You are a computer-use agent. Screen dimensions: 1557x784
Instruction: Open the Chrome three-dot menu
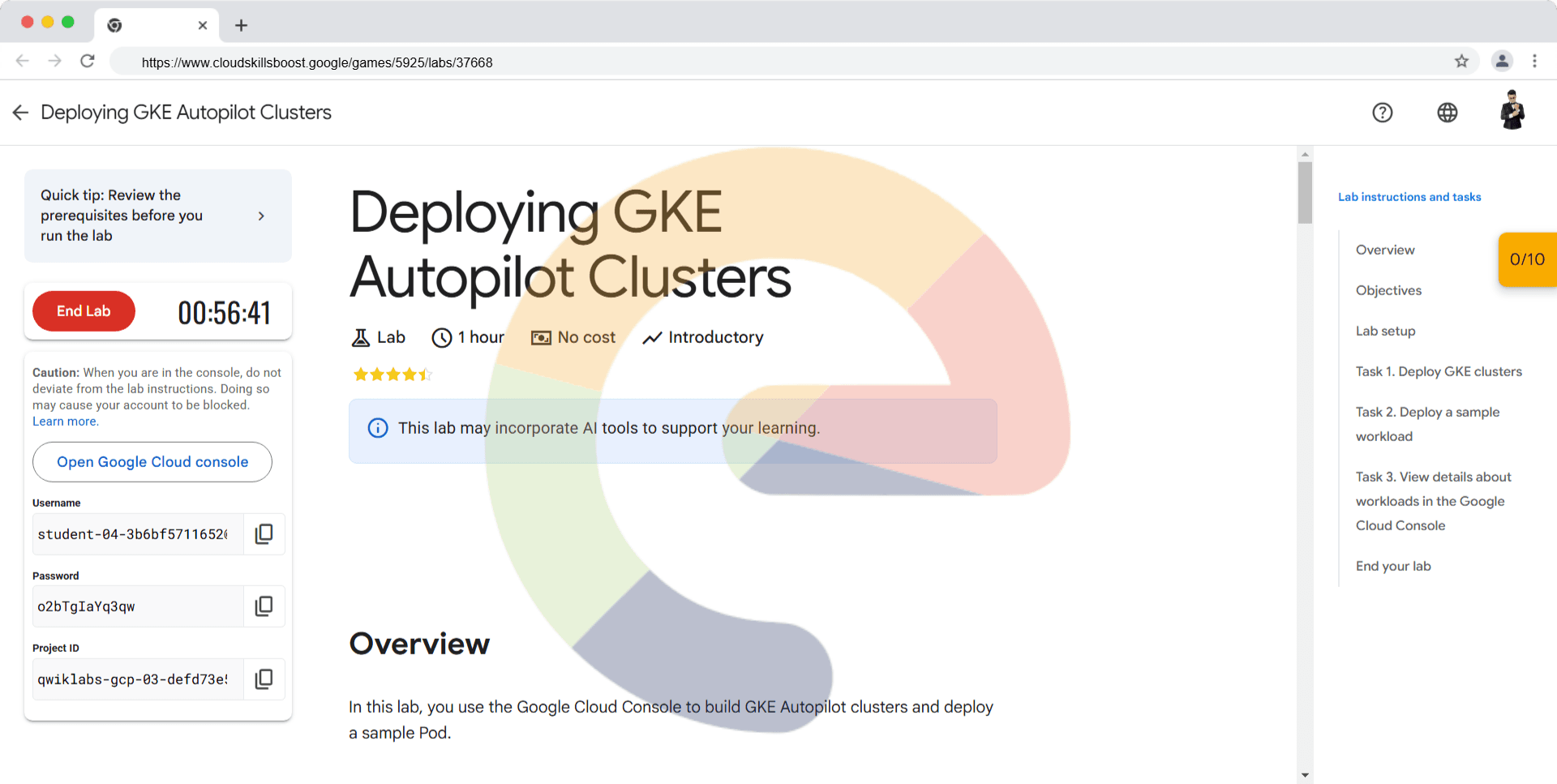(1534, 62)
